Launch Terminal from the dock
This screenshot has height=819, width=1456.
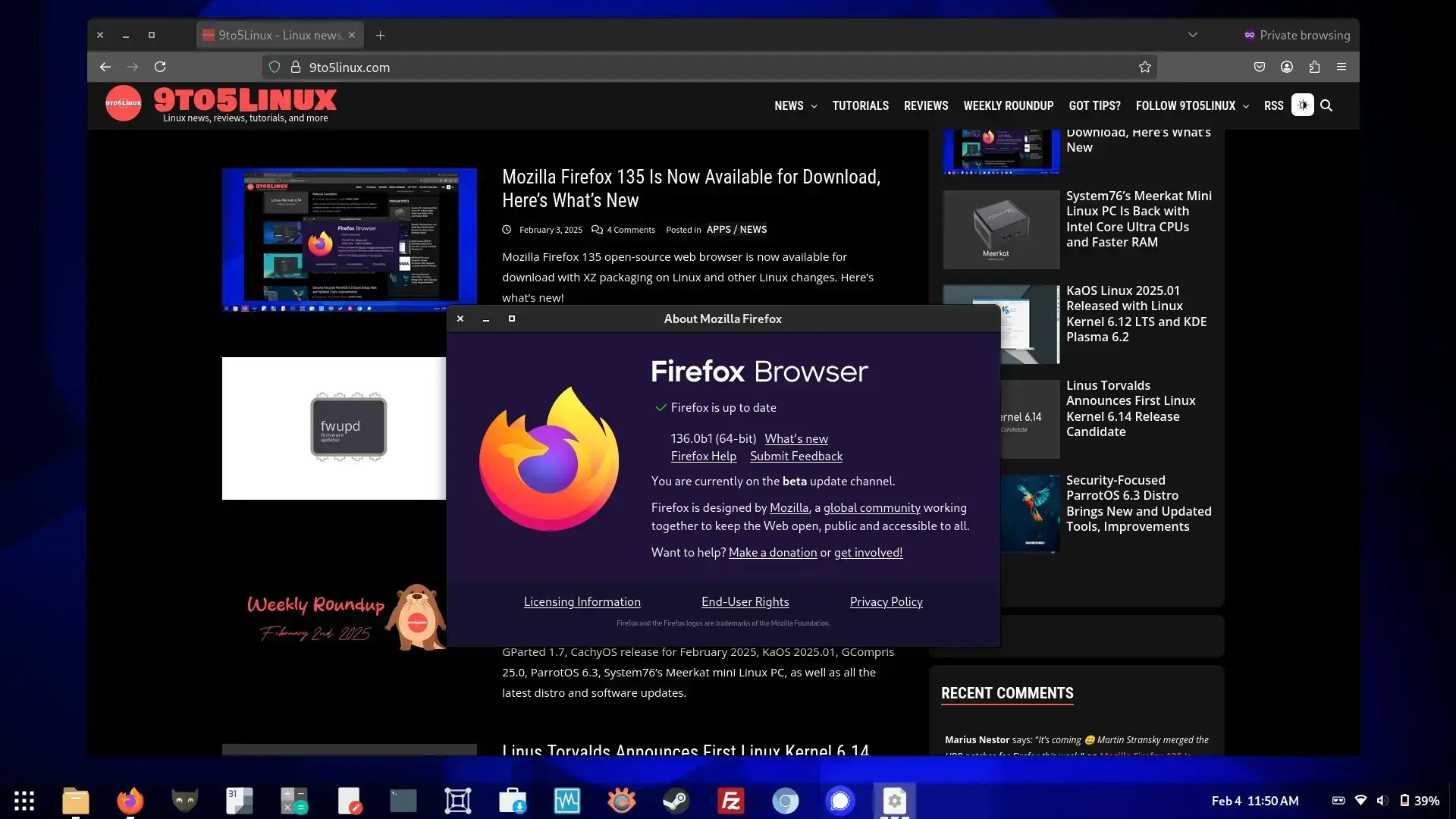click(403, 801)
